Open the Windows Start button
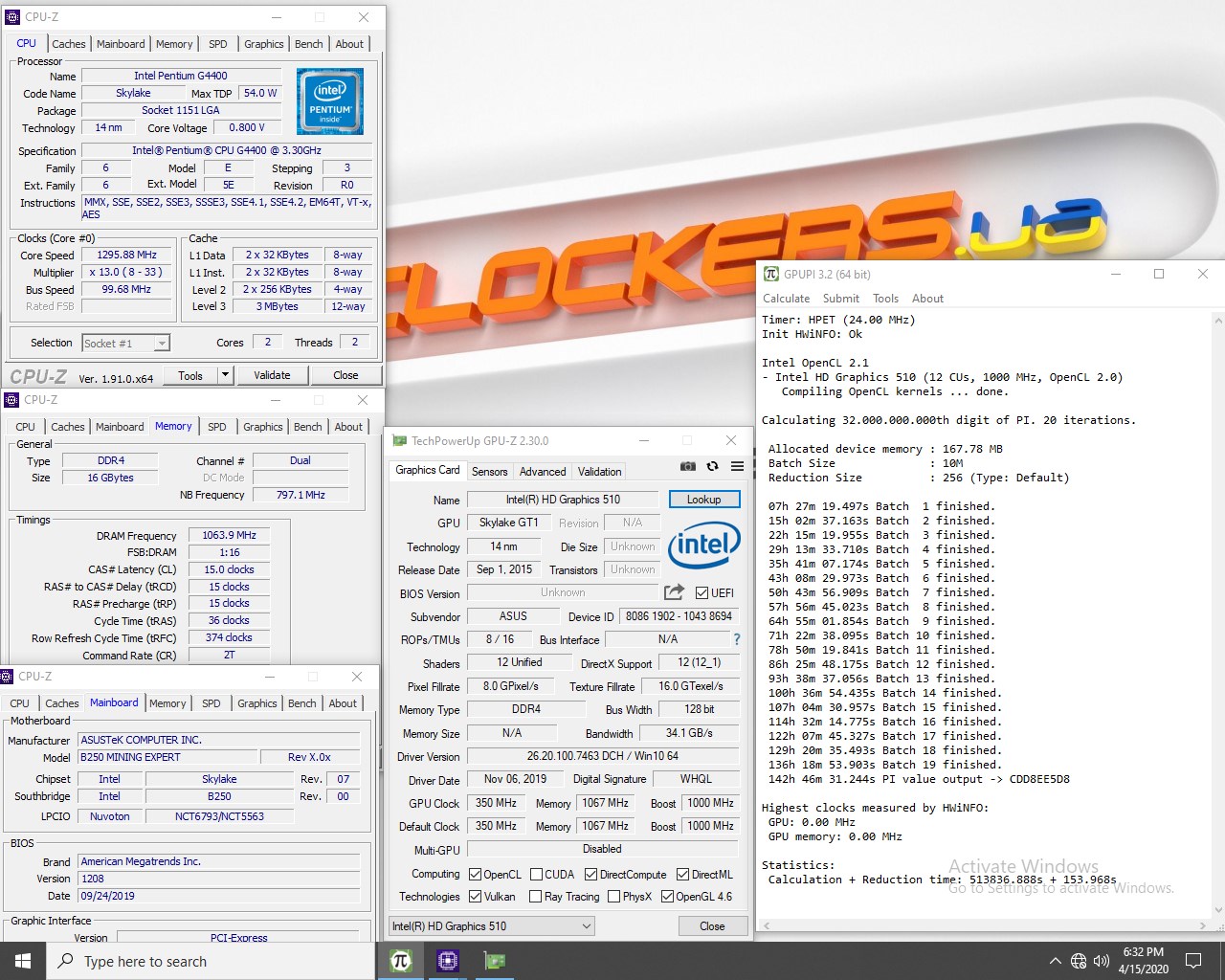 [23, 961]
